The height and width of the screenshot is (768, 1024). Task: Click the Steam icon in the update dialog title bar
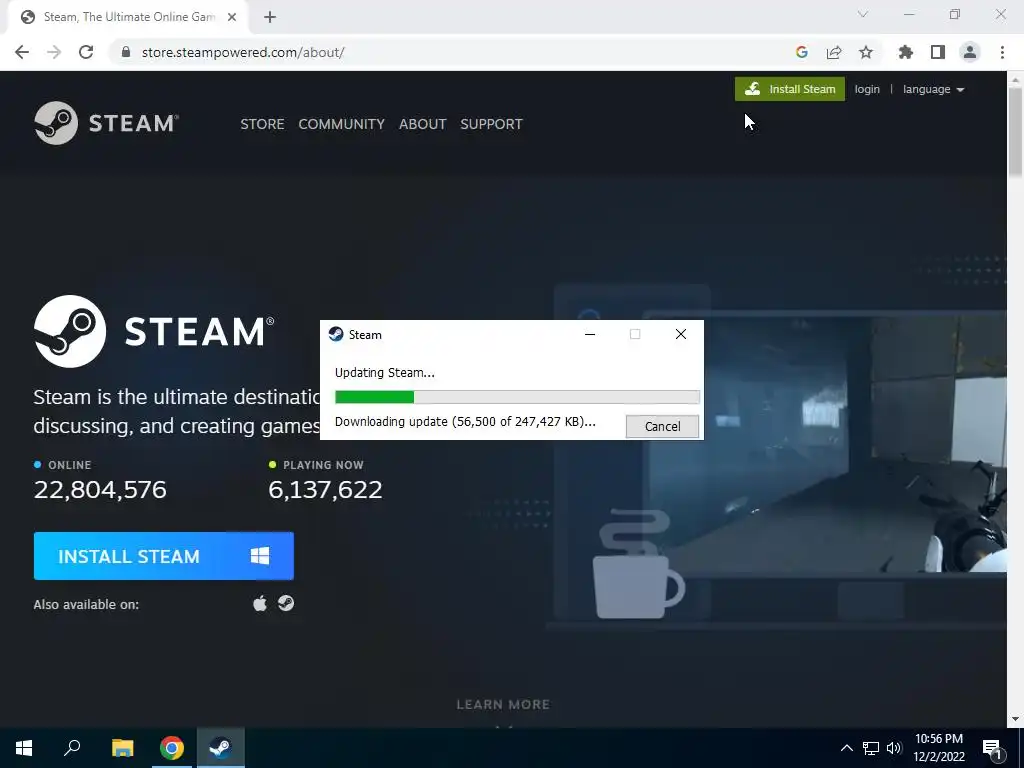(336, 334)
